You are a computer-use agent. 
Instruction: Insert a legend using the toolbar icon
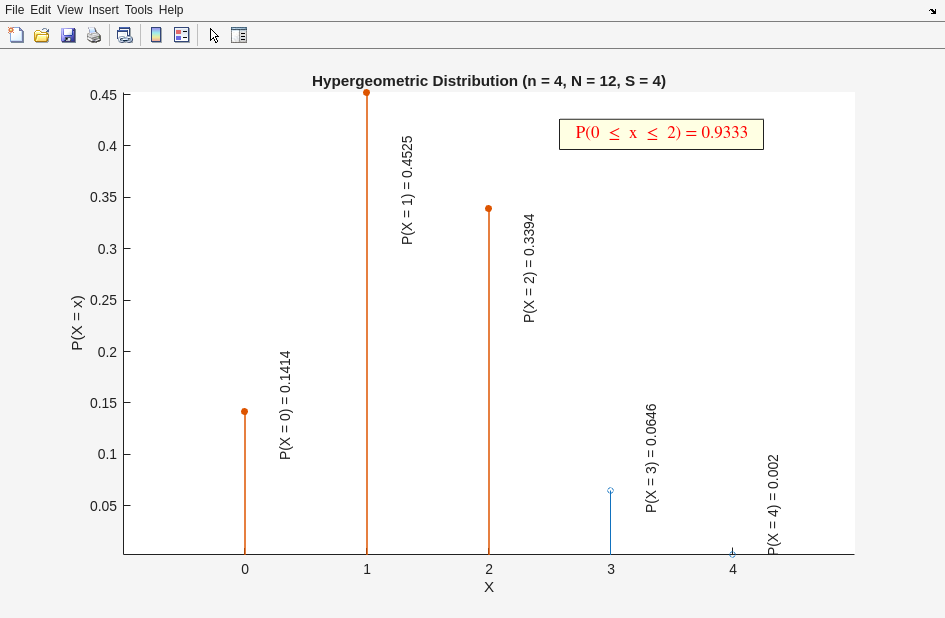click(x=181, y=35)
